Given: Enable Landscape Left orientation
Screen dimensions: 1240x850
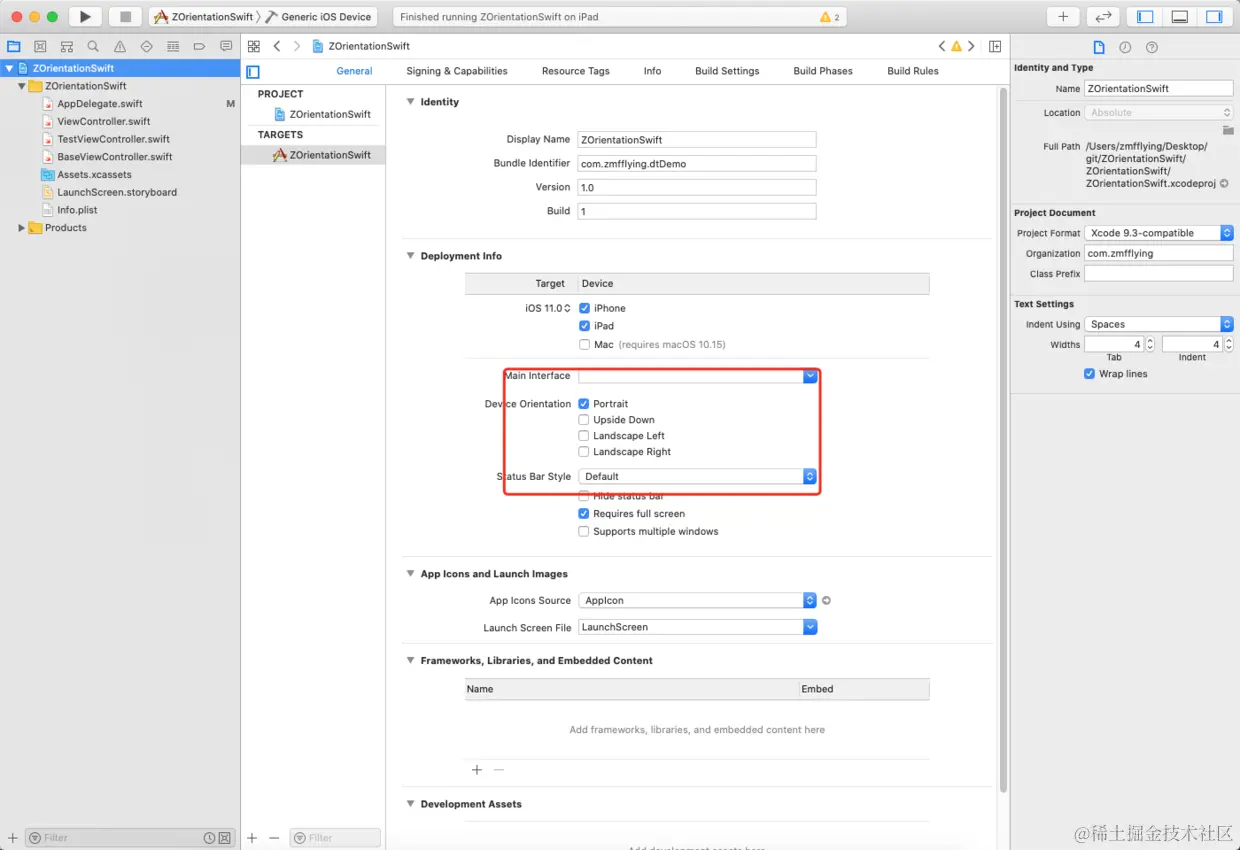Looking at the screenshot, I should (x=584, y=436).
